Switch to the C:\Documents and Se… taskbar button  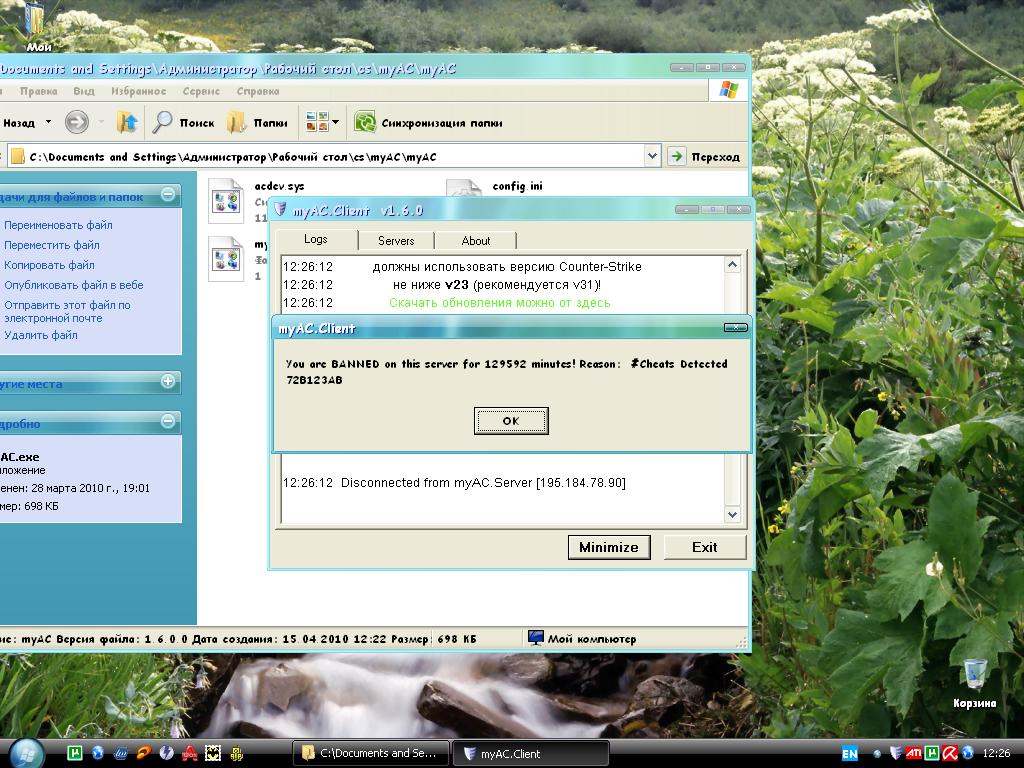pyautogui.click(x=370, y=754)
